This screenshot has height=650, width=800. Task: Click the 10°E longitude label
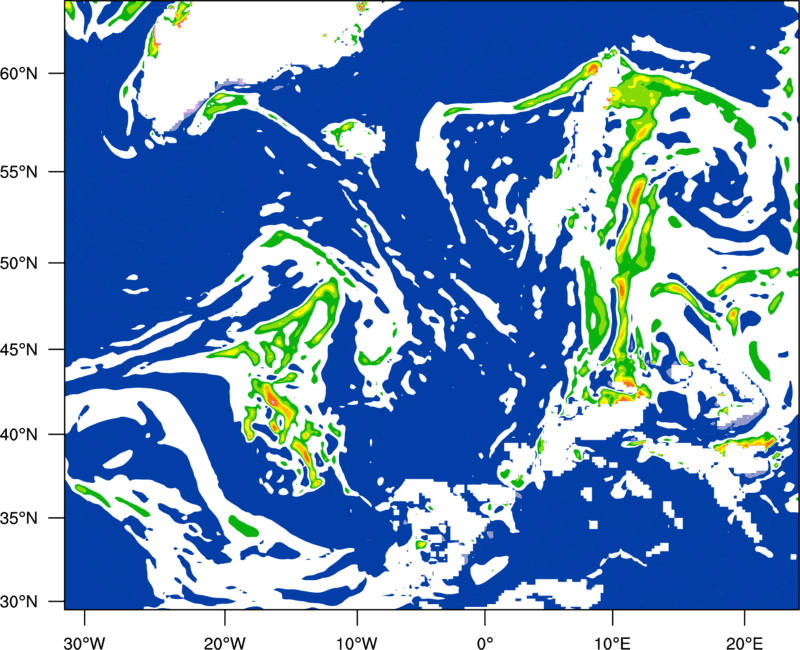(613, 643)
